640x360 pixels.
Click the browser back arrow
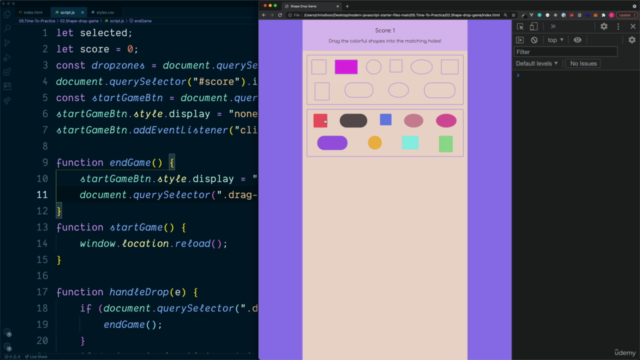[264, 15]
